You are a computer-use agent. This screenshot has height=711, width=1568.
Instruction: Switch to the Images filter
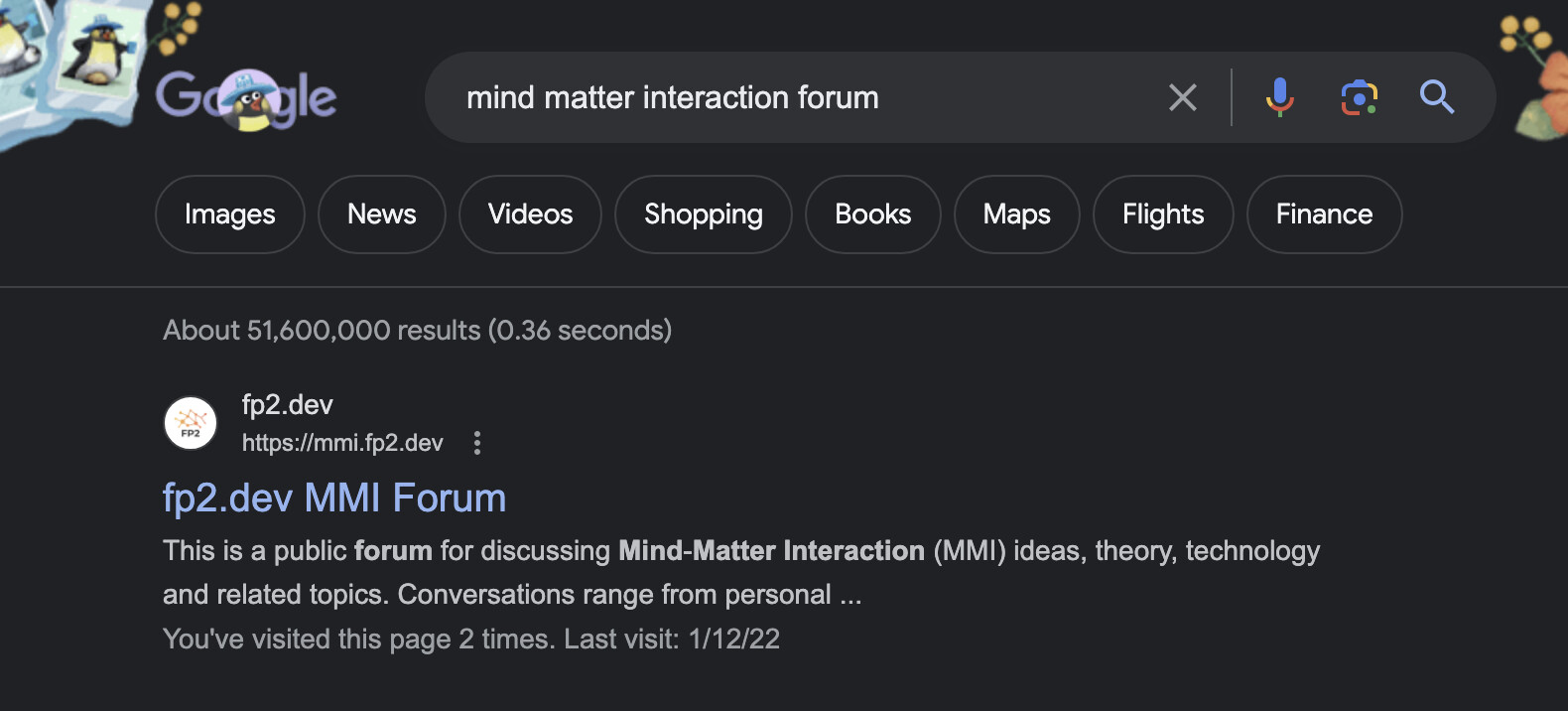tap(230, 214)
